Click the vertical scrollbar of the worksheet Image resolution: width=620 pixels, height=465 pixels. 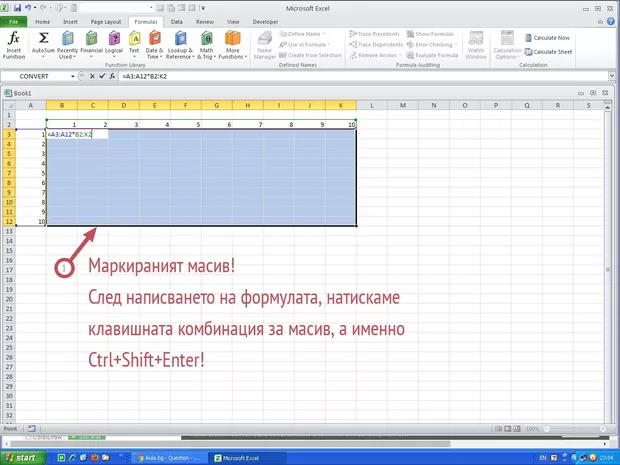tap(608, 269)
